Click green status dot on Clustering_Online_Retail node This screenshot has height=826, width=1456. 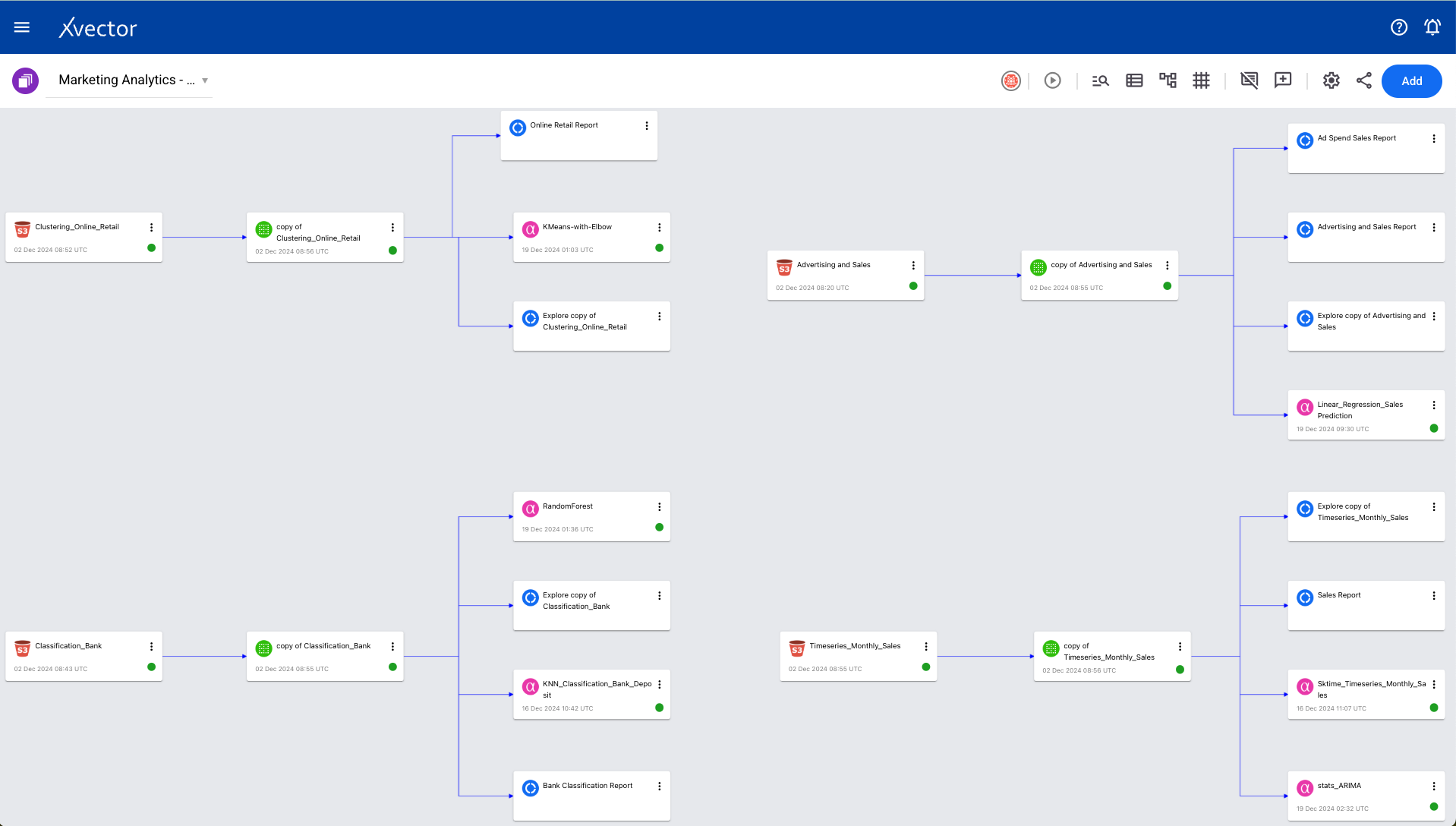151,248
